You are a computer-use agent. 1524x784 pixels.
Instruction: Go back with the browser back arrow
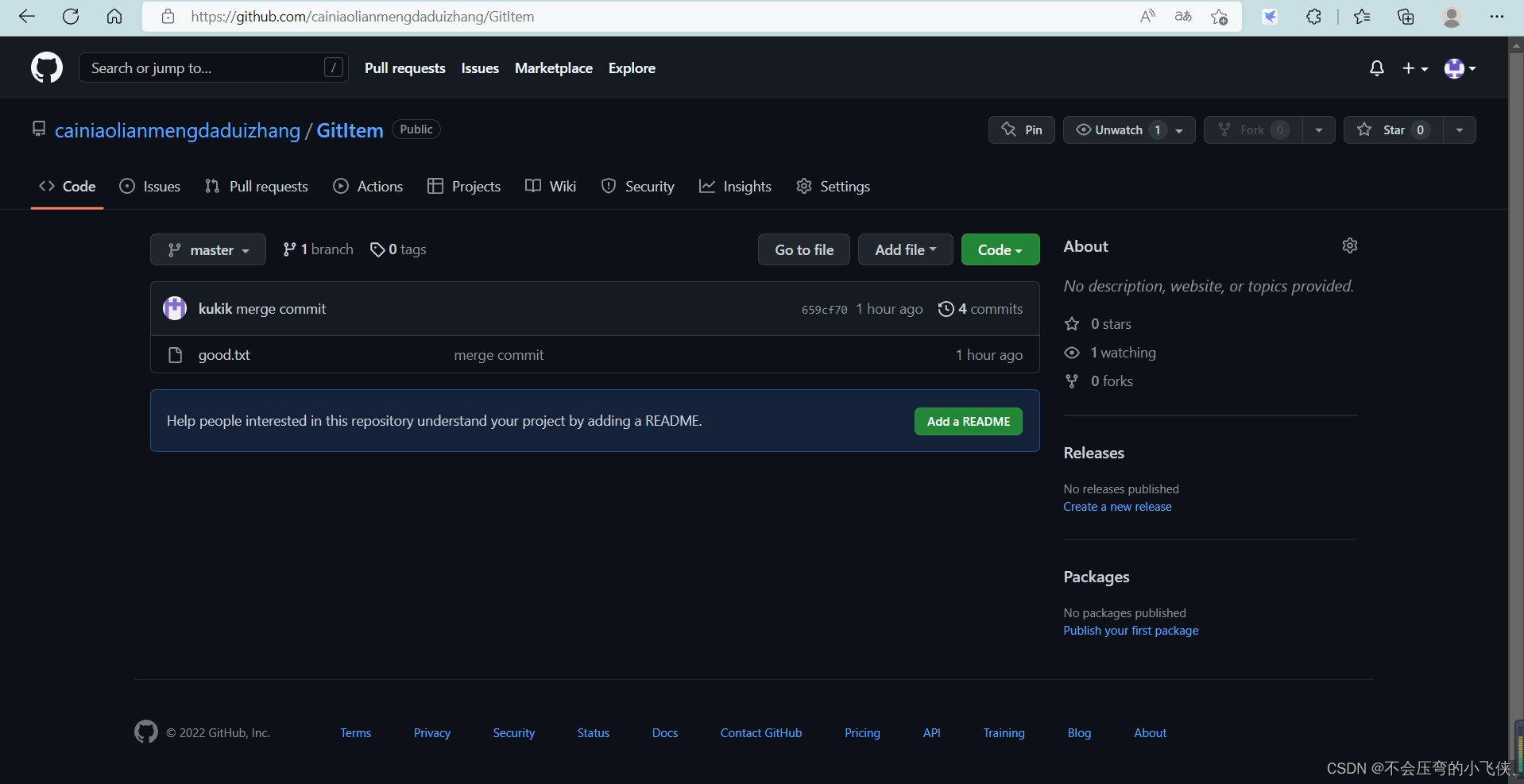pyautogui.click(x=27, y=17)
